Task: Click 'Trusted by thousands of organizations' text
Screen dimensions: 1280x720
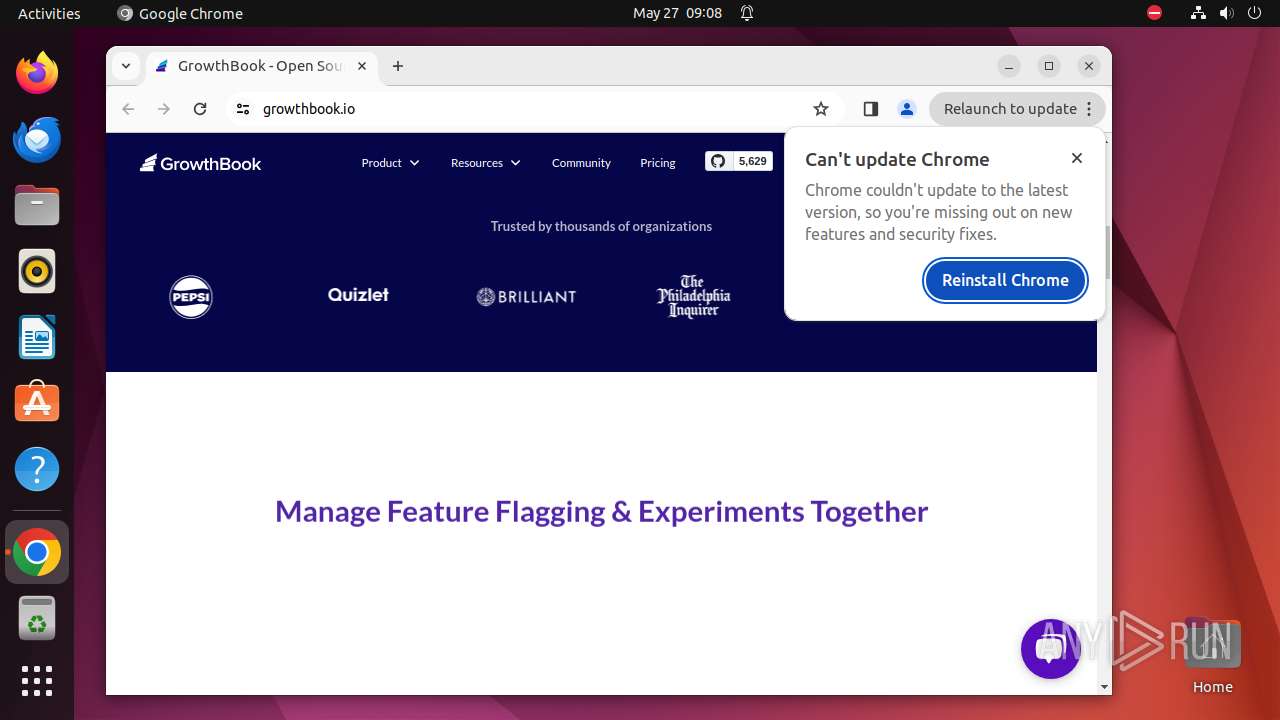Action: click(x=601, y=226)
